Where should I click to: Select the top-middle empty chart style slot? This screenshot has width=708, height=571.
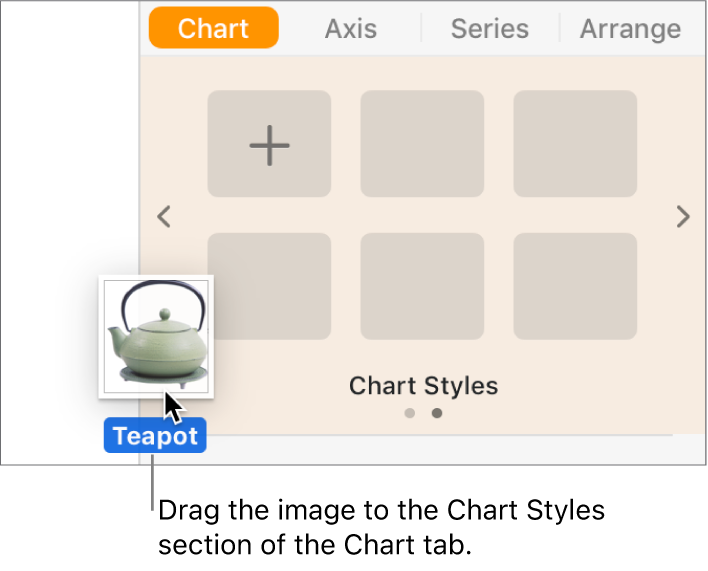422,144
